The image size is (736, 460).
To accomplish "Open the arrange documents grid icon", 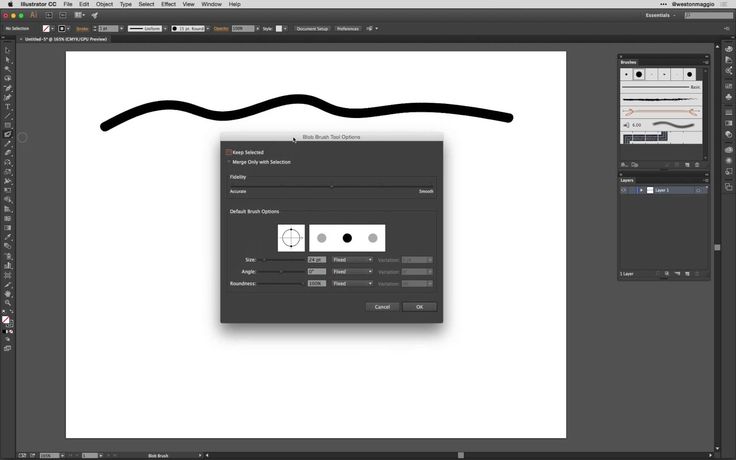I will (80, 15).
